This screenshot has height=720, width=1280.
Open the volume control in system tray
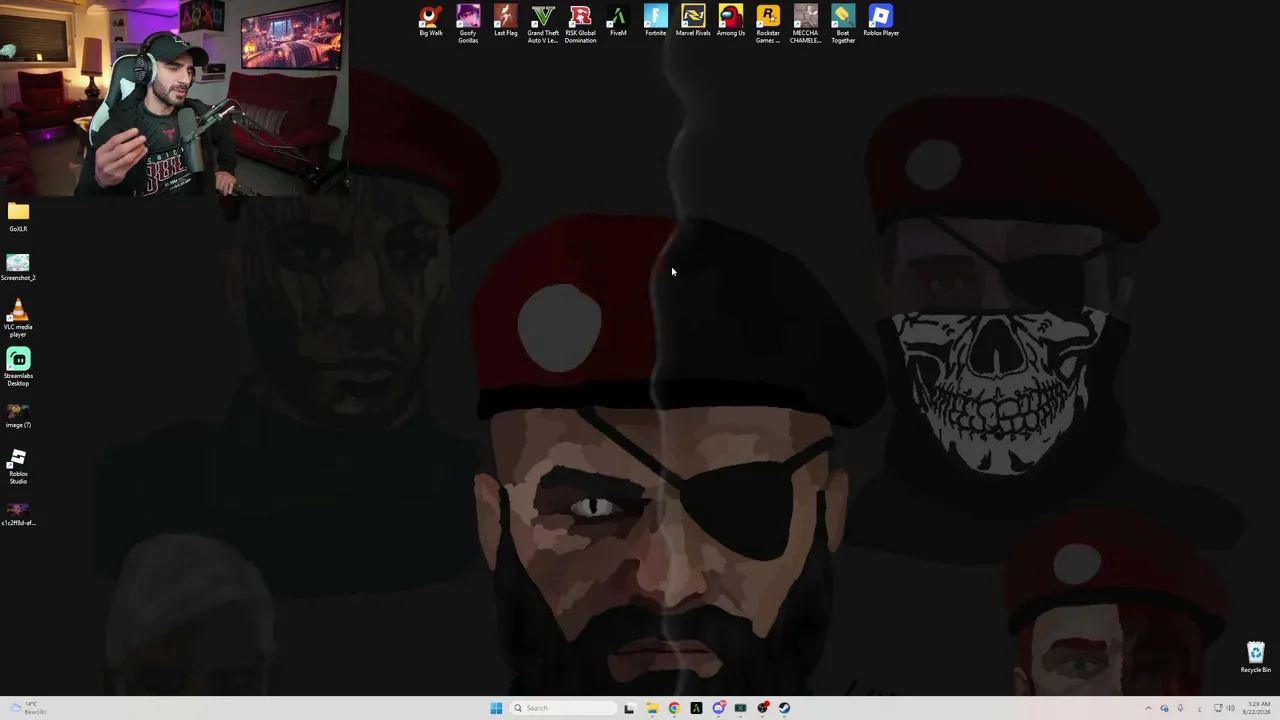click(1230, 708)
